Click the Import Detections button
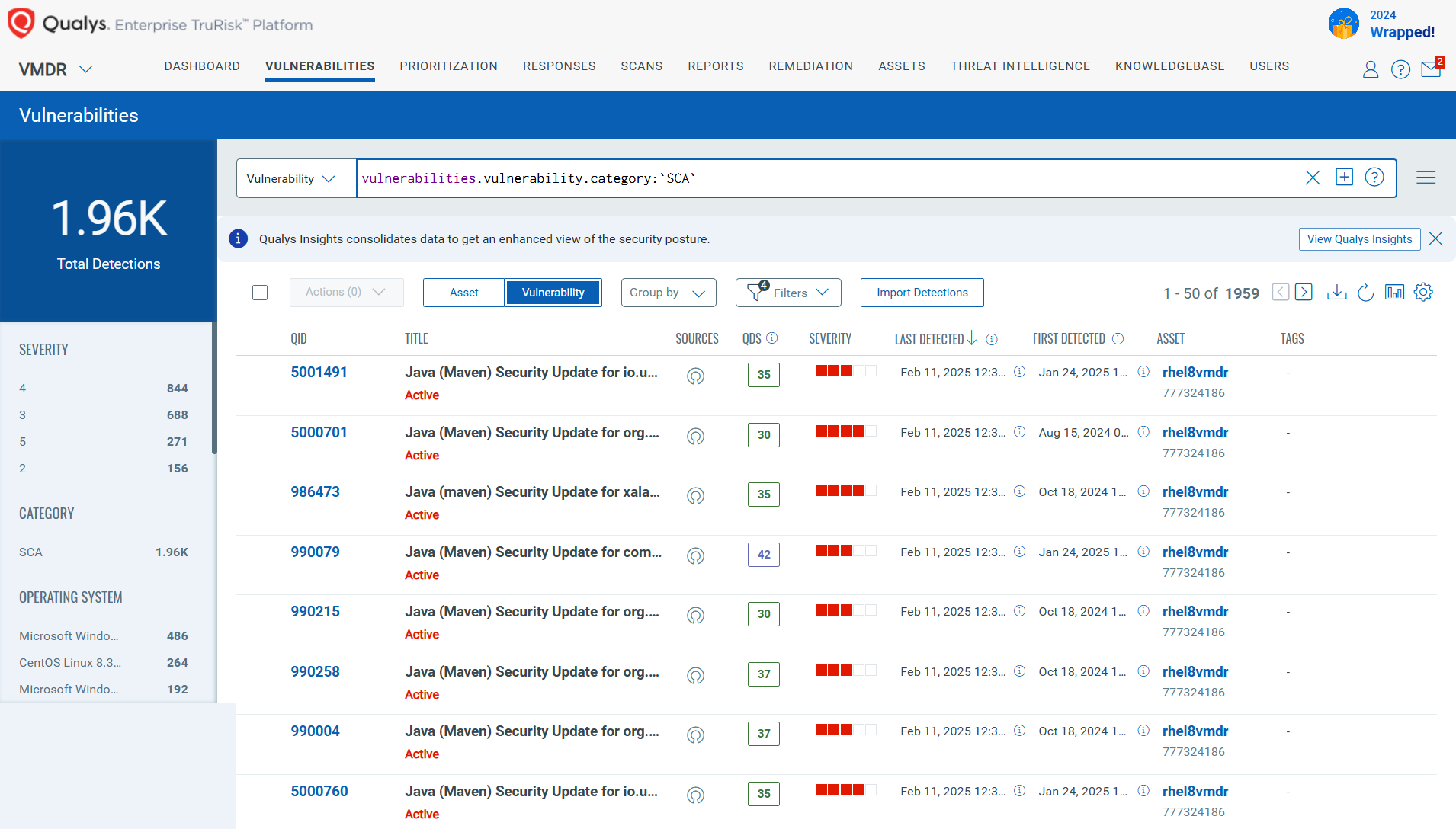This screenshot has height=829, width=1456. 922,293
